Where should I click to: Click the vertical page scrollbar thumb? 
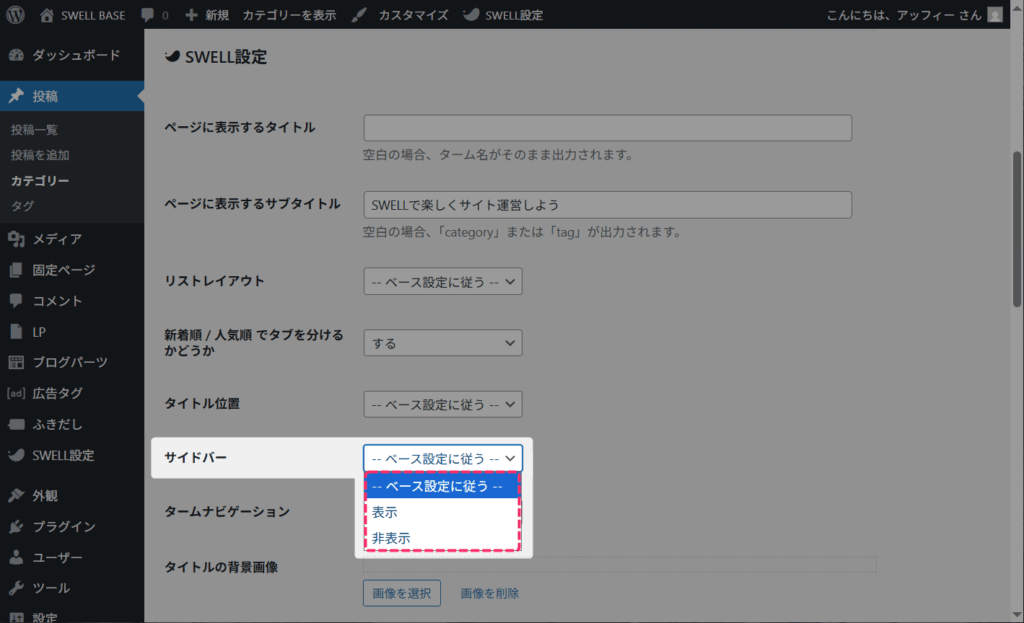pos(1017,229)
